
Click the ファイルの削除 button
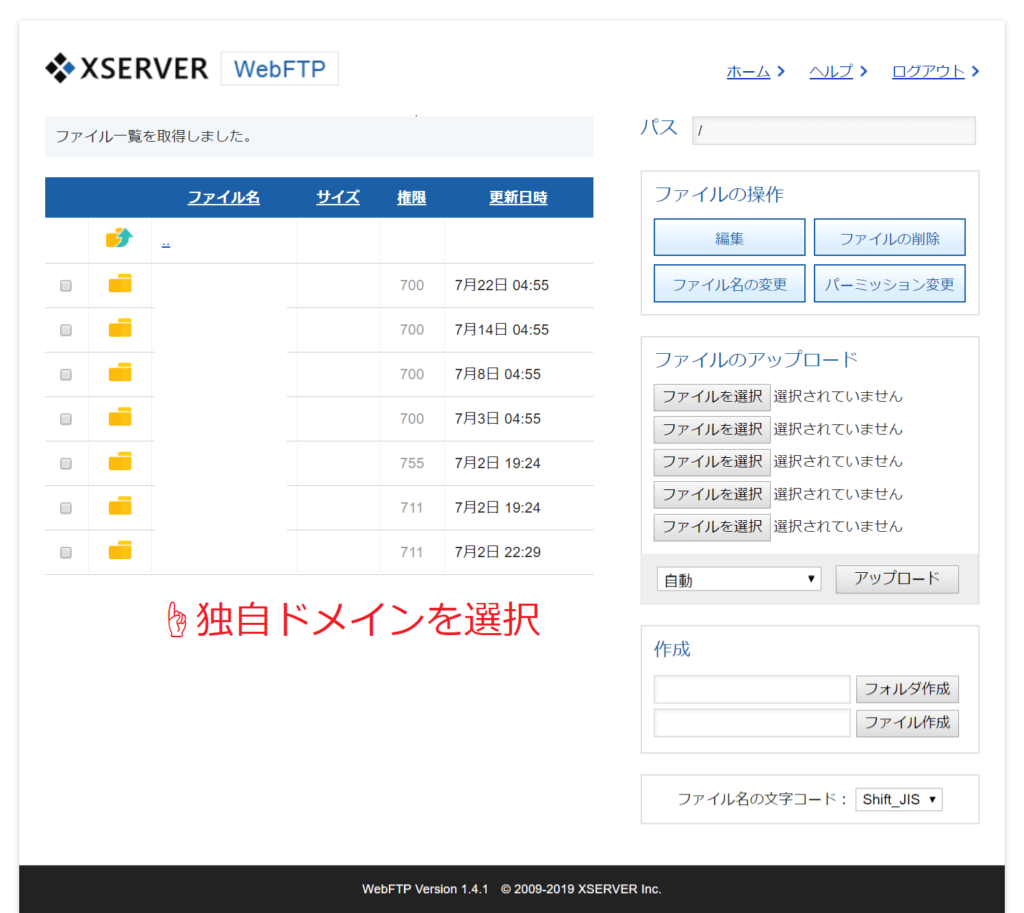[x=889, y=237]
